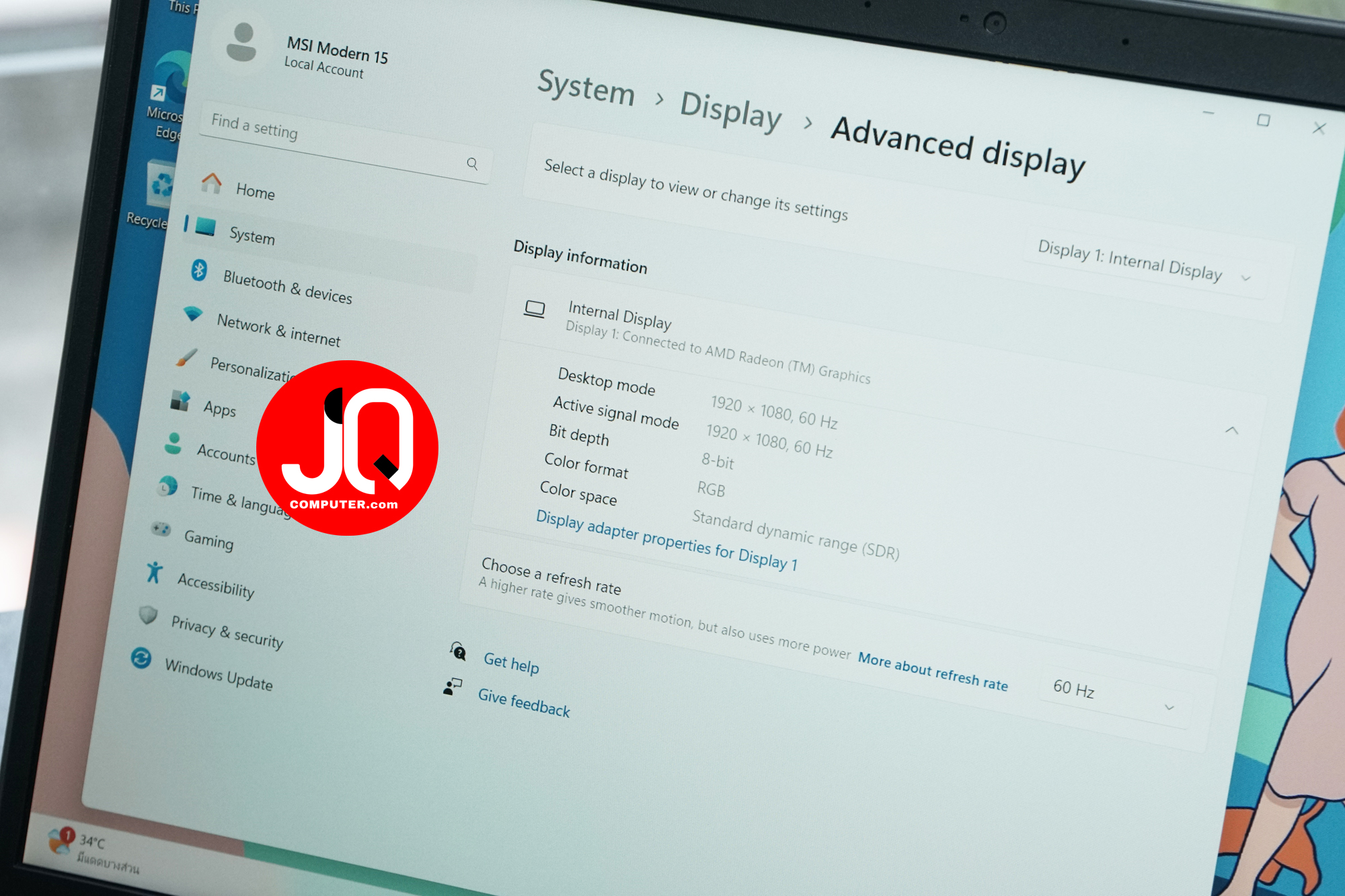This screenshot has width=1345, height=896.
Task: Maximize the Settings window
Action: 1264,120
